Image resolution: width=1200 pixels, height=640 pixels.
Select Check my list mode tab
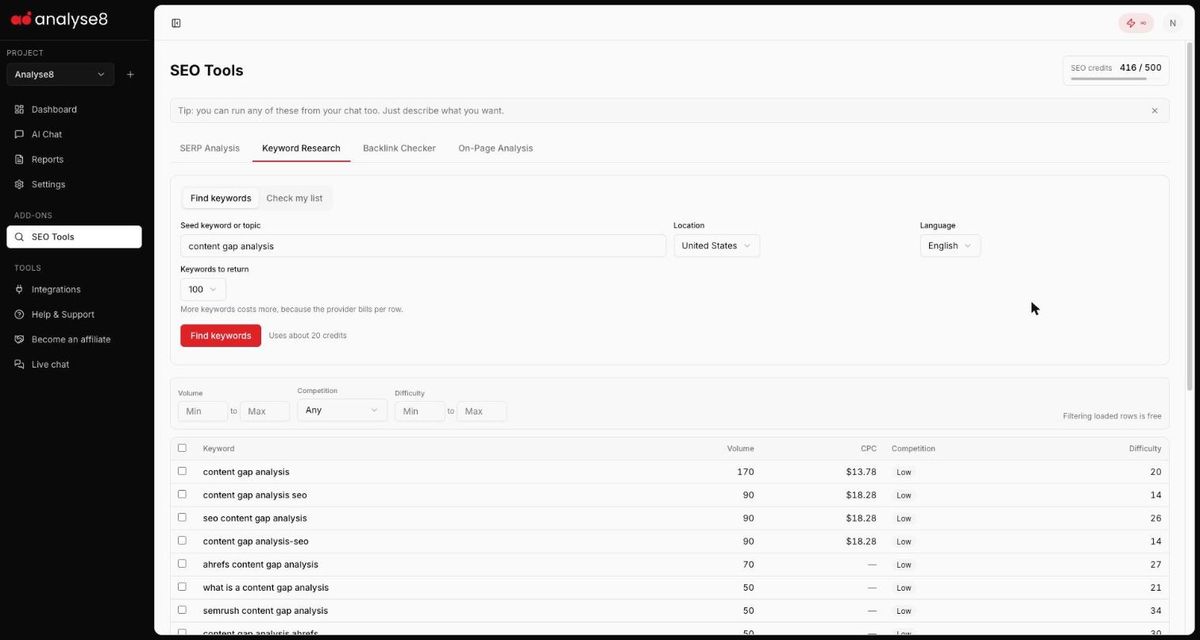click(x=294, y=198)
